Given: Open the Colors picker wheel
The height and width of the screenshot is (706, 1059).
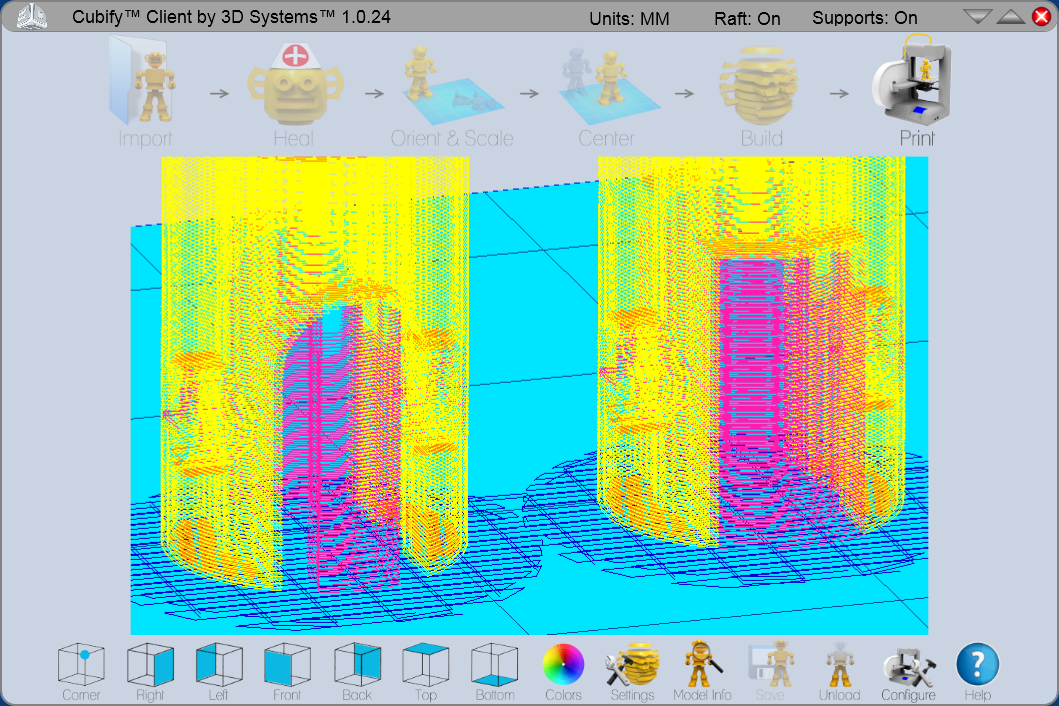Looking at the screenshot, I should click(x=563, y=665).
